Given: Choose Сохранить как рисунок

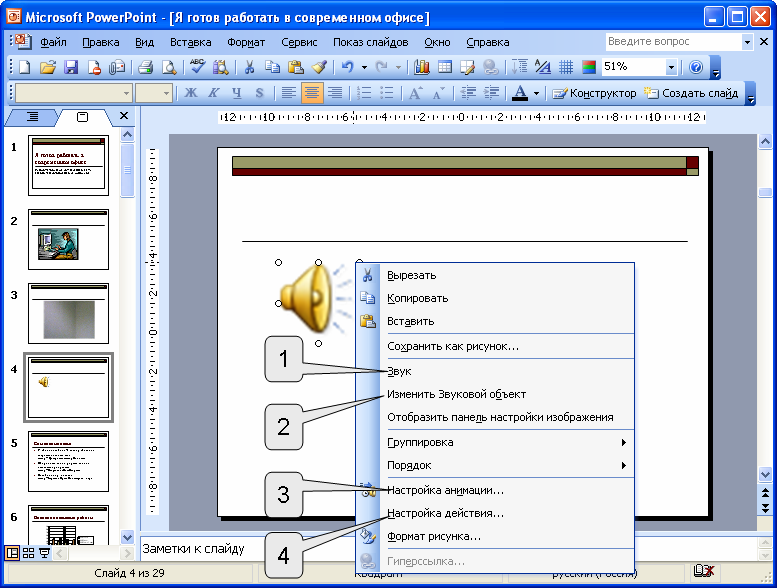Looking at the screenshot, I should [x=496, y=346].
